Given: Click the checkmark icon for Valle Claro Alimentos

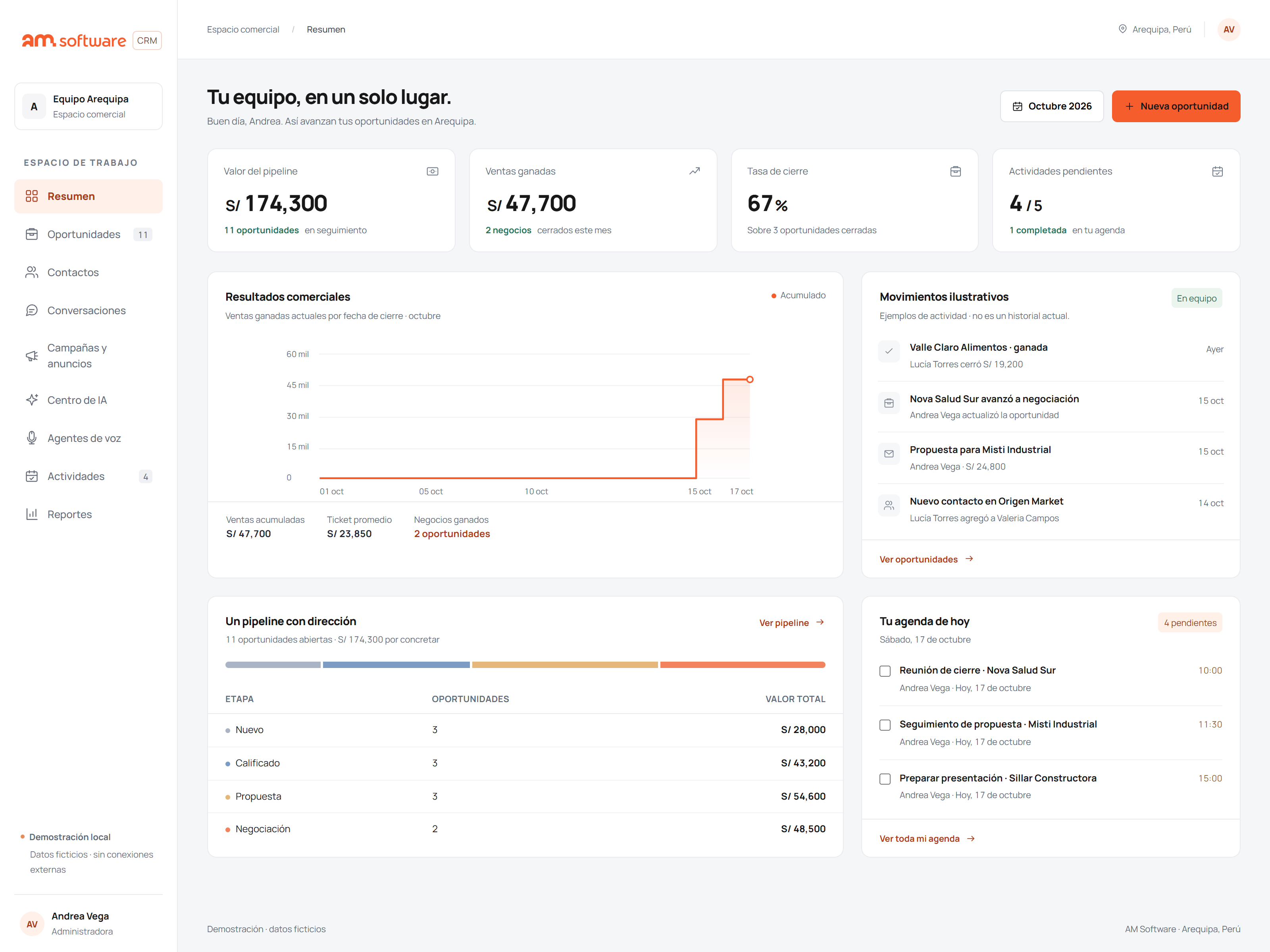Looking at the screenshot, I should (x=889, y=351).
